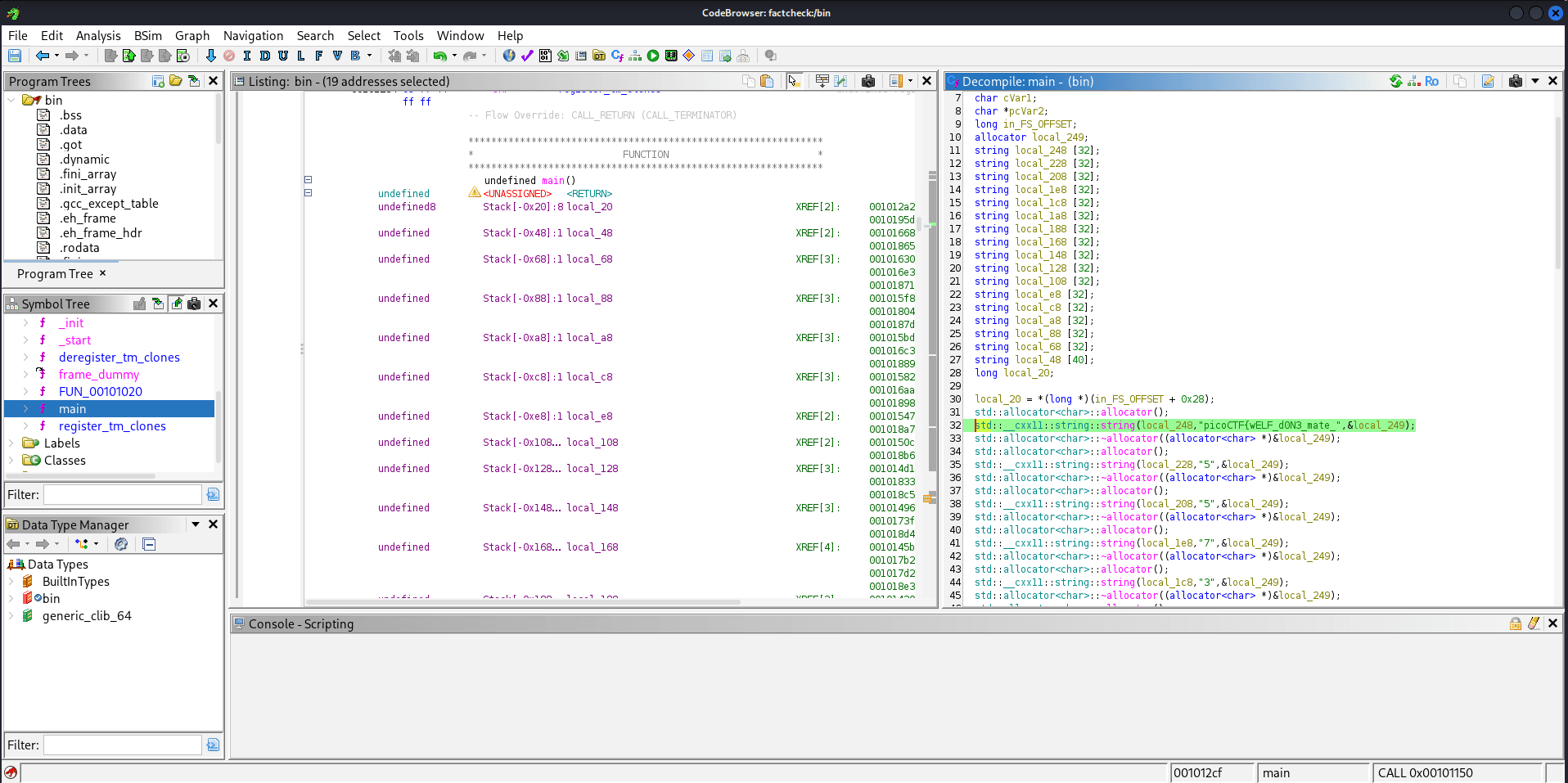Save the program with the floppy disk icon

tap(15, 56)
